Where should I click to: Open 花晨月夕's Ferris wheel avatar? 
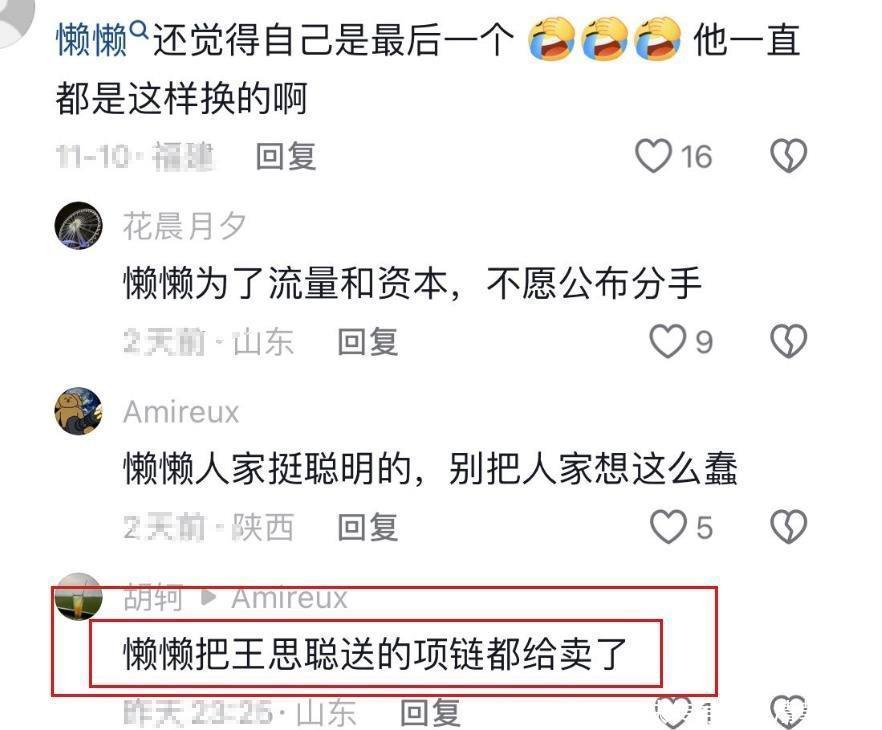click(x=79, y=226)
